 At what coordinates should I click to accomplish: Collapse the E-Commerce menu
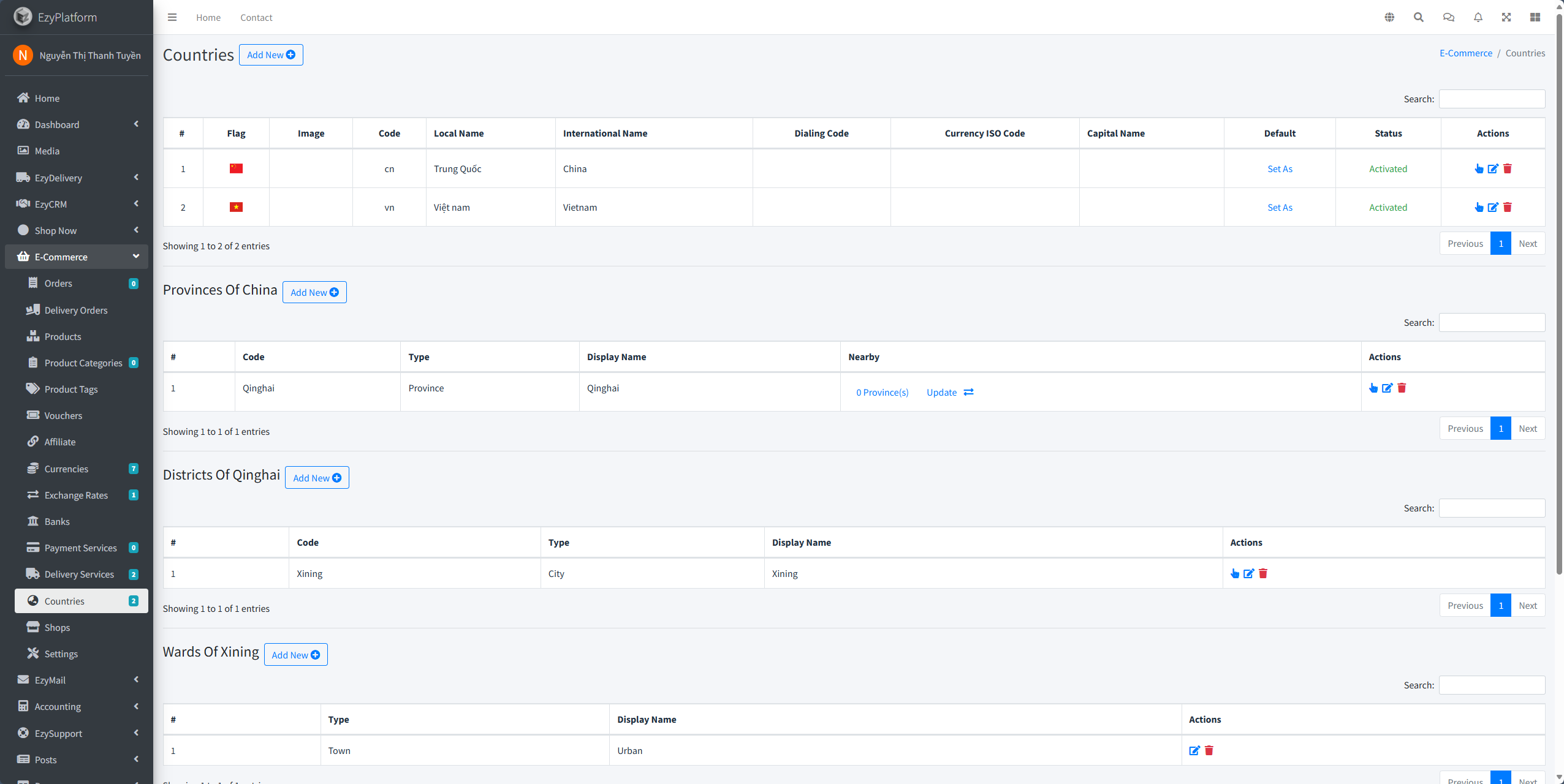coord(77,257)
